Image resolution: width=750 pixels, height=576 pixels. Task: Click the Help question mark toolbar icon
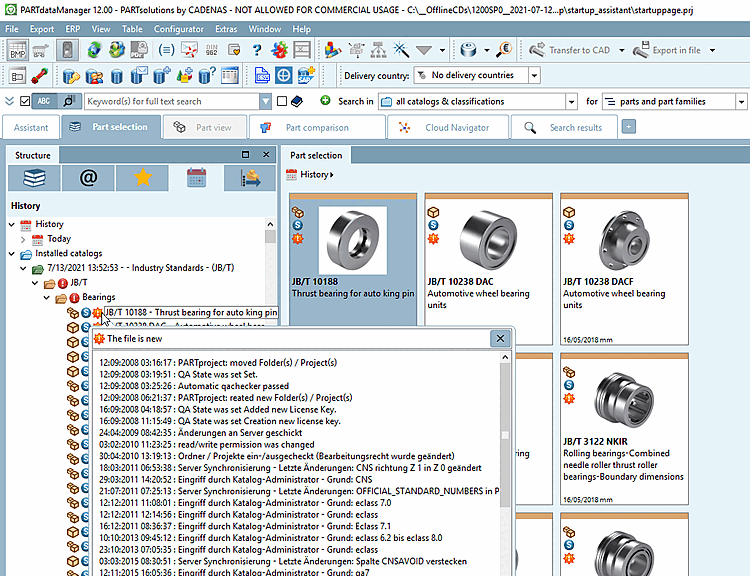[x=257, y=50]
